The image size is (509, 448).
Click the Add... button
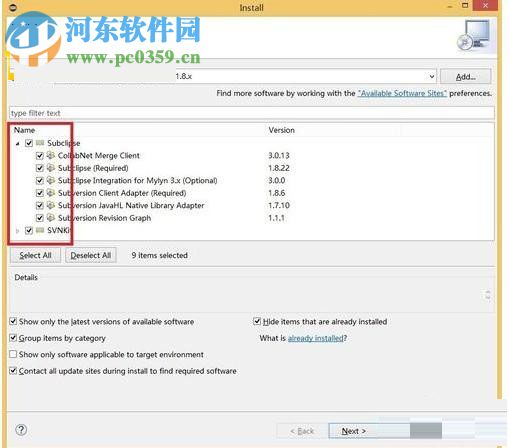466,77
